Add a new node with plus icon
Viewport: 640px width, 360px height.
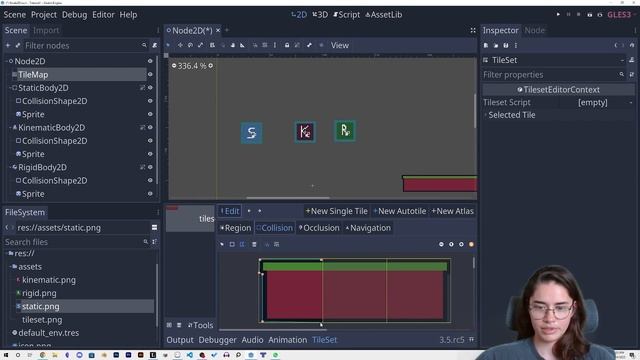coord(8,45)
